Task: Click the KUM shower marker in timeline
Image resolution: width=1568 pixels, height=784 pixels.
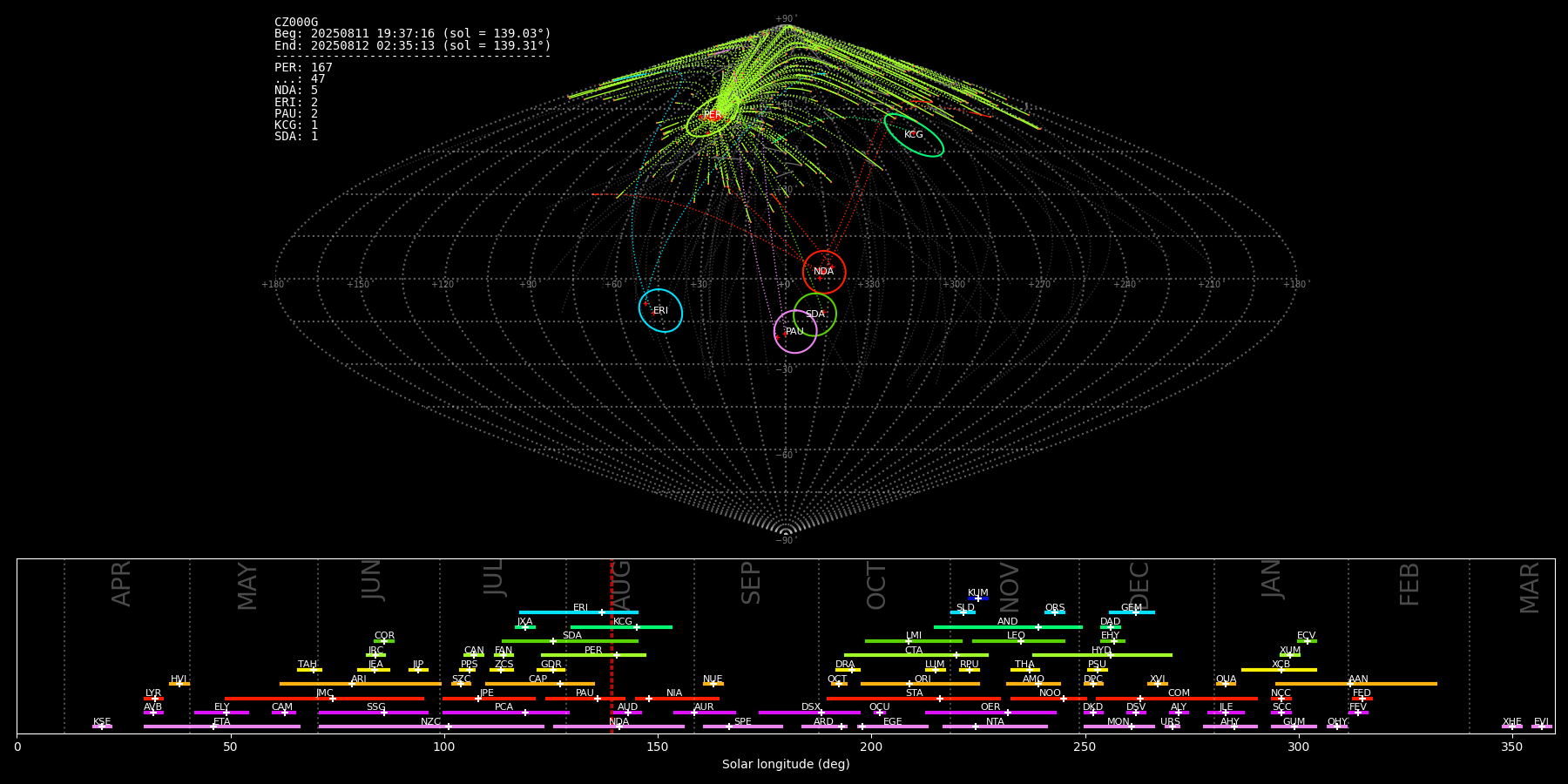Action: coord(978,598)
